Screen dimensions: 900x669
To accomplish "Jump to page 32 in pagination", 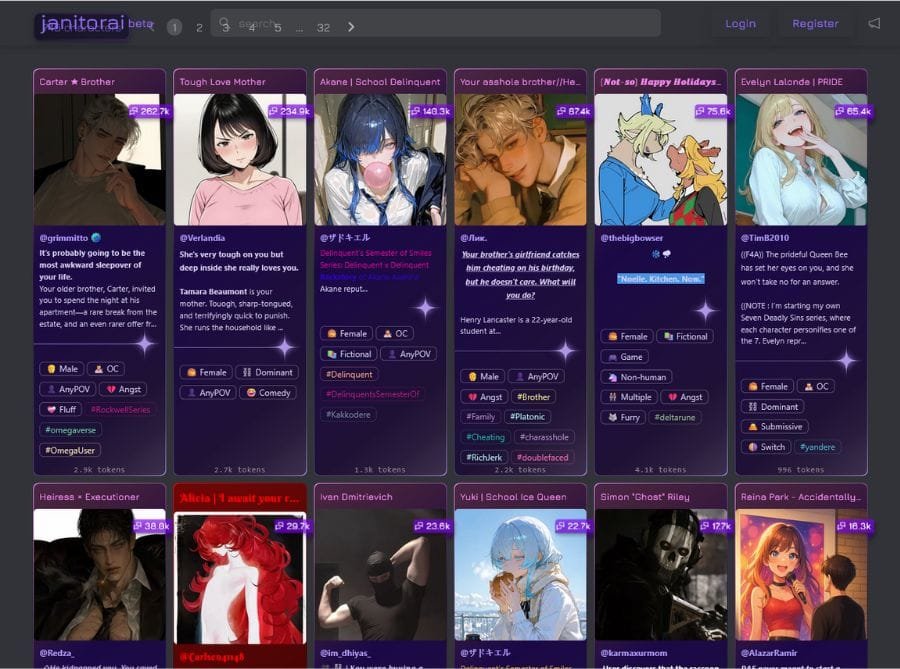I will tap(323, 27).
